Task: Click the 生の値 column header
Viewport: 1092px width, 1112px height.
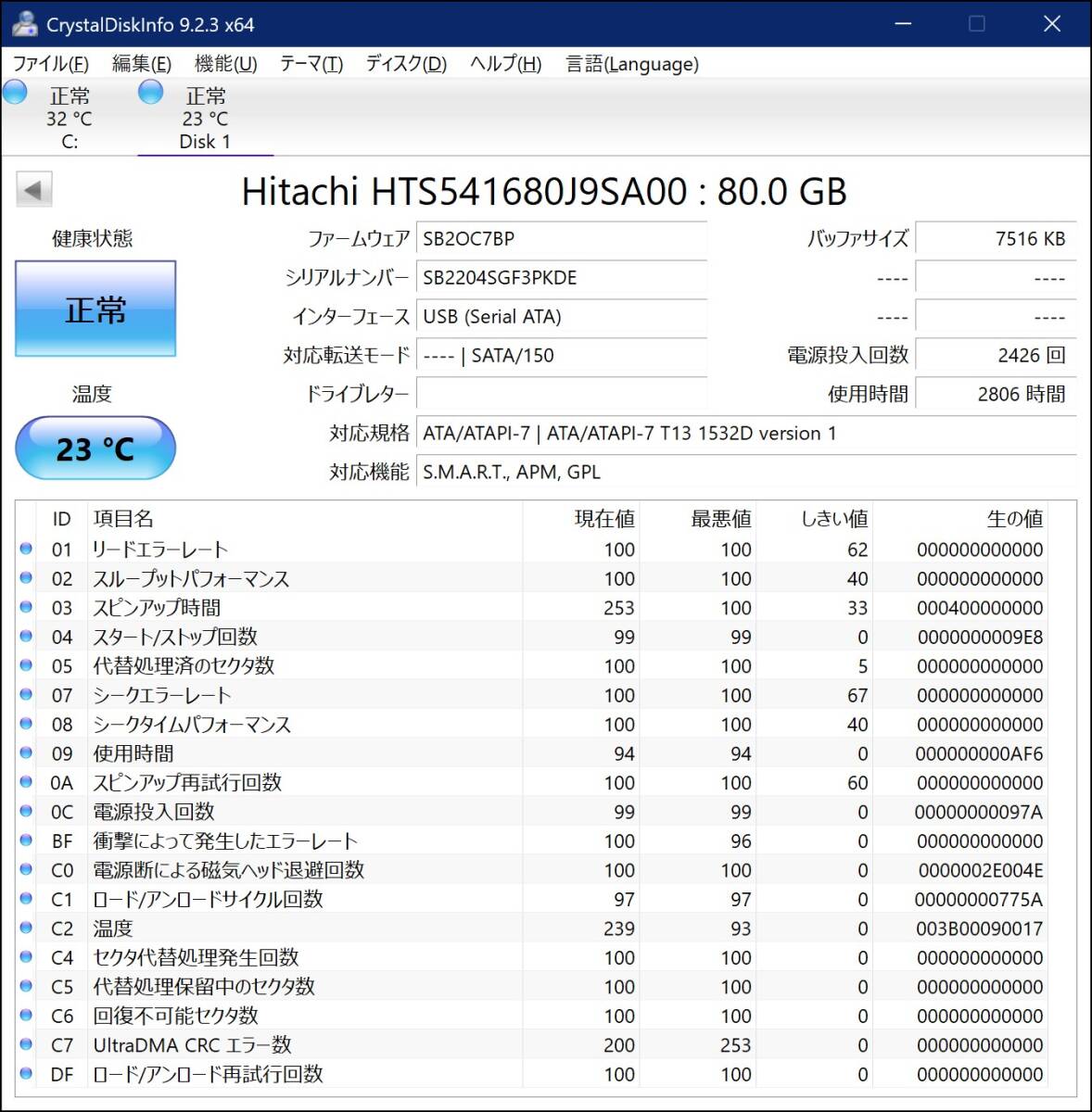Action: 1014,519
